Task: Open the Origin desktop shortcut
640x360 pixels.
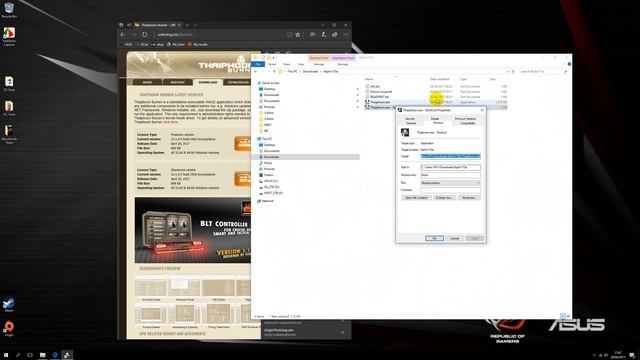Action: click(x=9, y=327)
